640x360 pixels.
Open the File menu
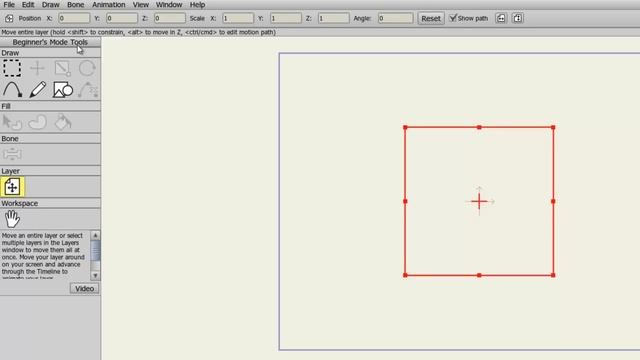point(9,5)
